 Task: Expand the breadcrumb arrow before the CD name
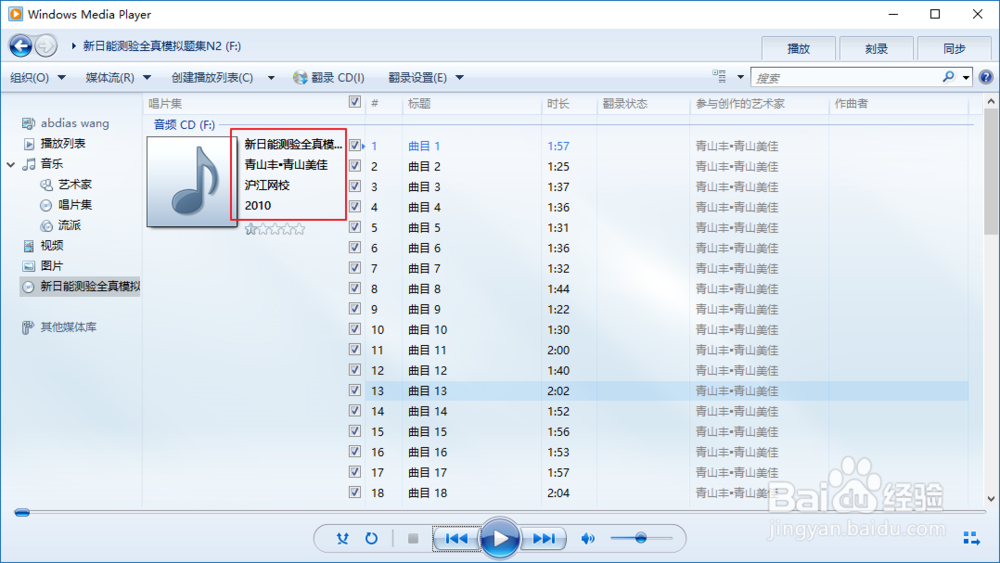(73, 46)
